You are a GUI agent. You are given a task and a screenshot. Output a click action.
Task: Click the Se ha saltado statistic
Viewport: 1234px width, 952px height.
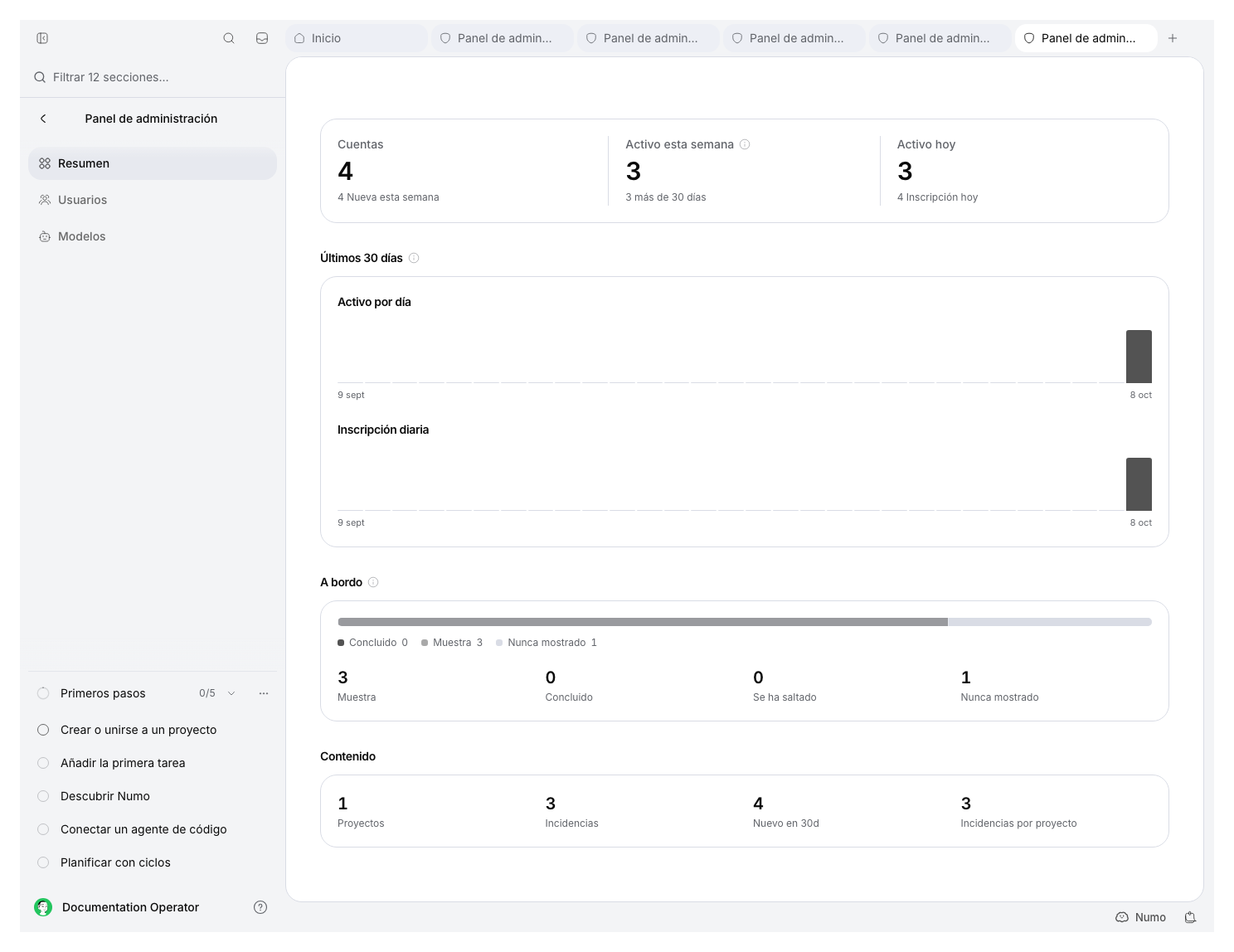[785, 686]
